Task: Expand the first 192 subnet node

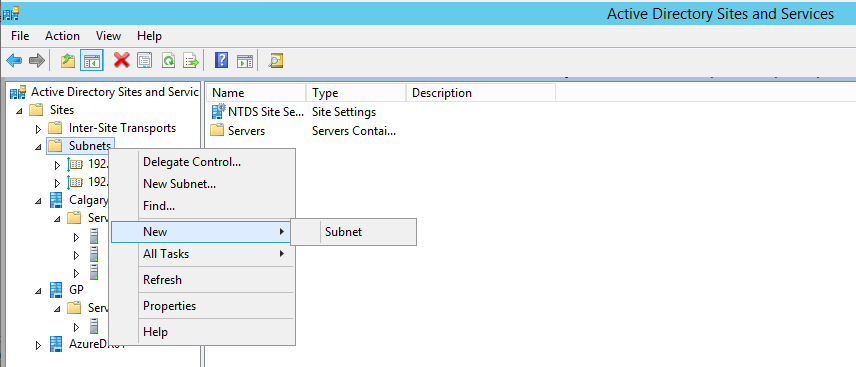Action: [x=57, y=164]
